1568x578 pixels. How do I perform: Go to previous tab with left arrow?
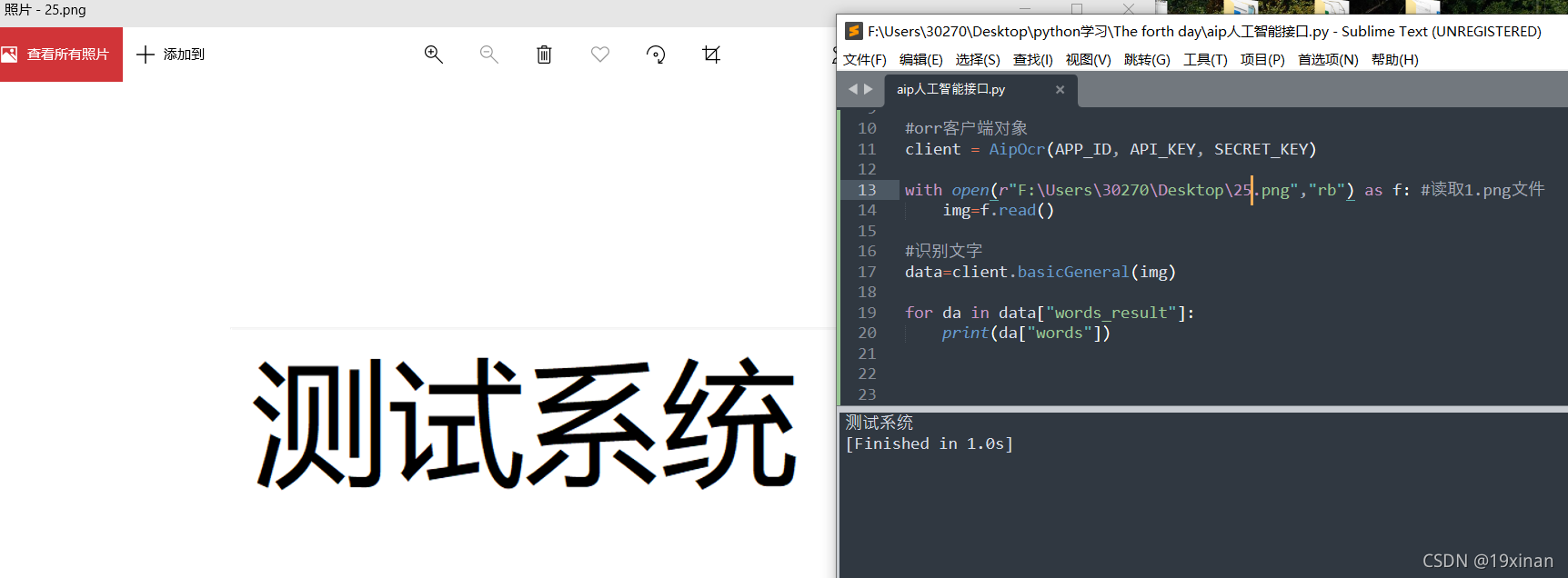(852, 89)
